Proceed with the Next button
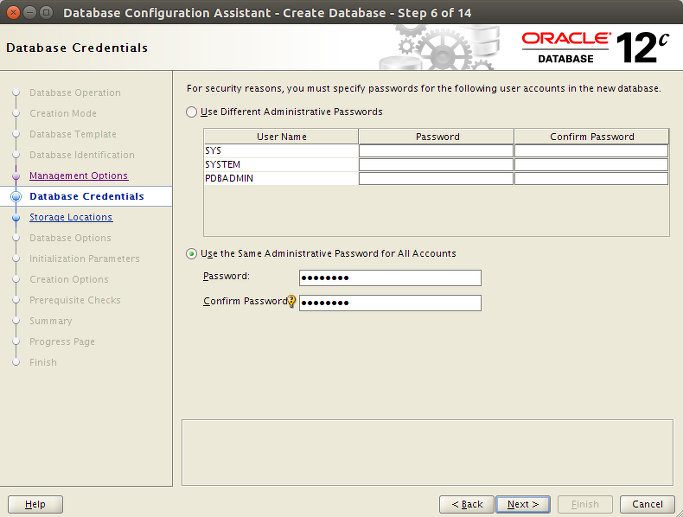Image resolution: width=683 pixels, height=517 pixels. point(523,504)
